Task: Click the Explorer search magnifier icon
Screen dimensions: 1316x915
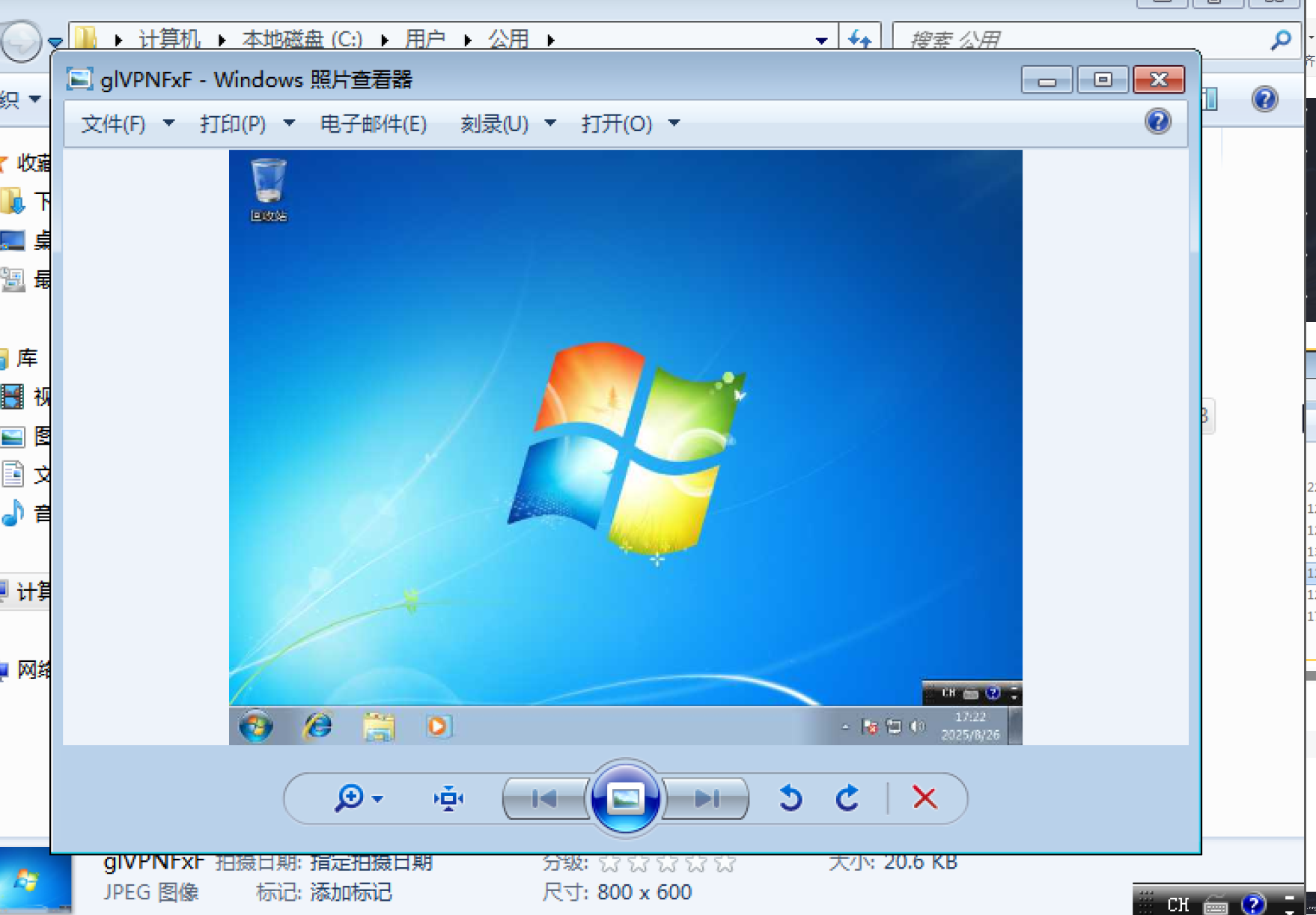Action: (x=1281, y=39)
